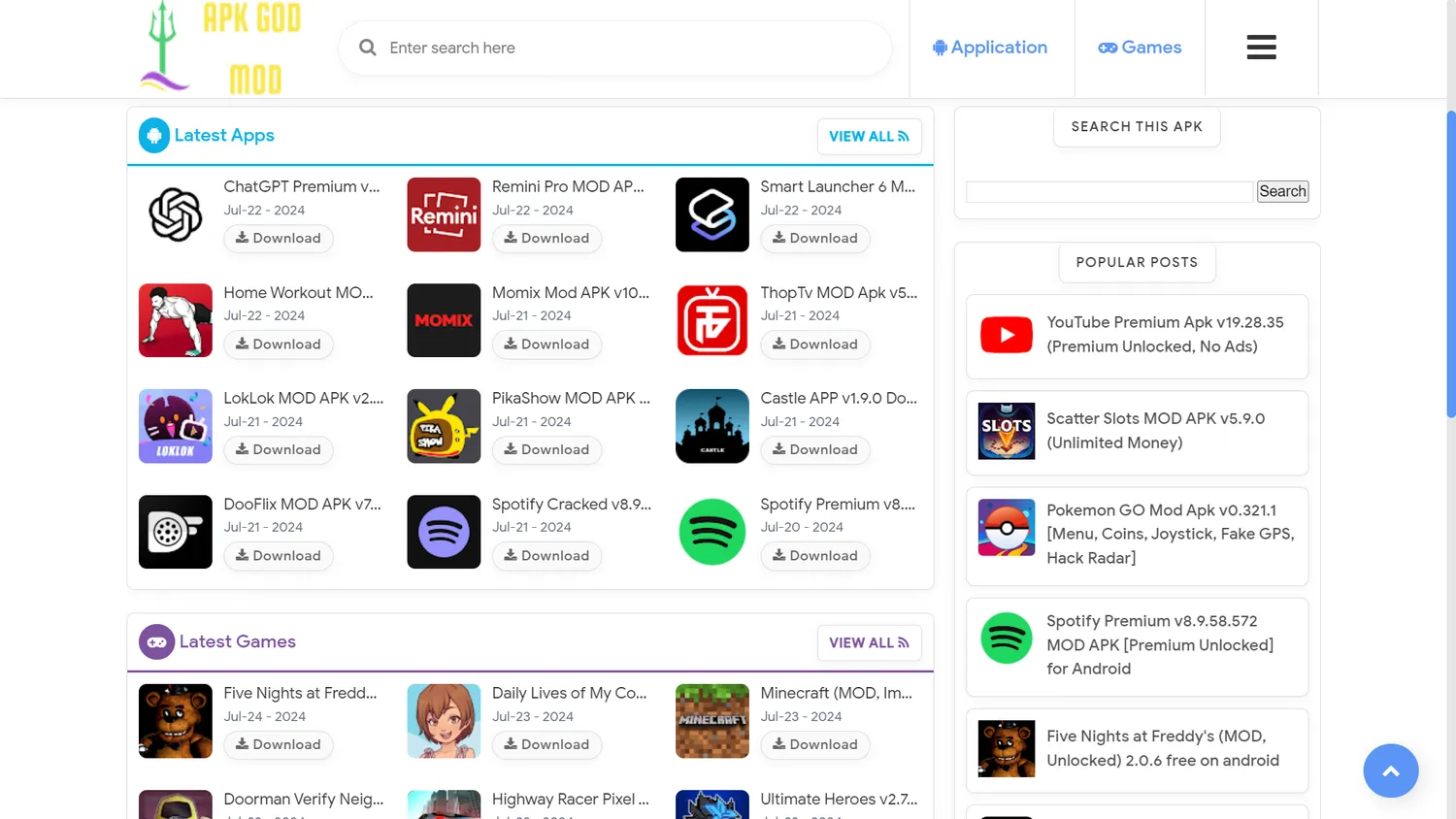Open the Spotify Premium icon in Latest Apps
Viewport: 1456px width, 819px height.
[712, 532]
